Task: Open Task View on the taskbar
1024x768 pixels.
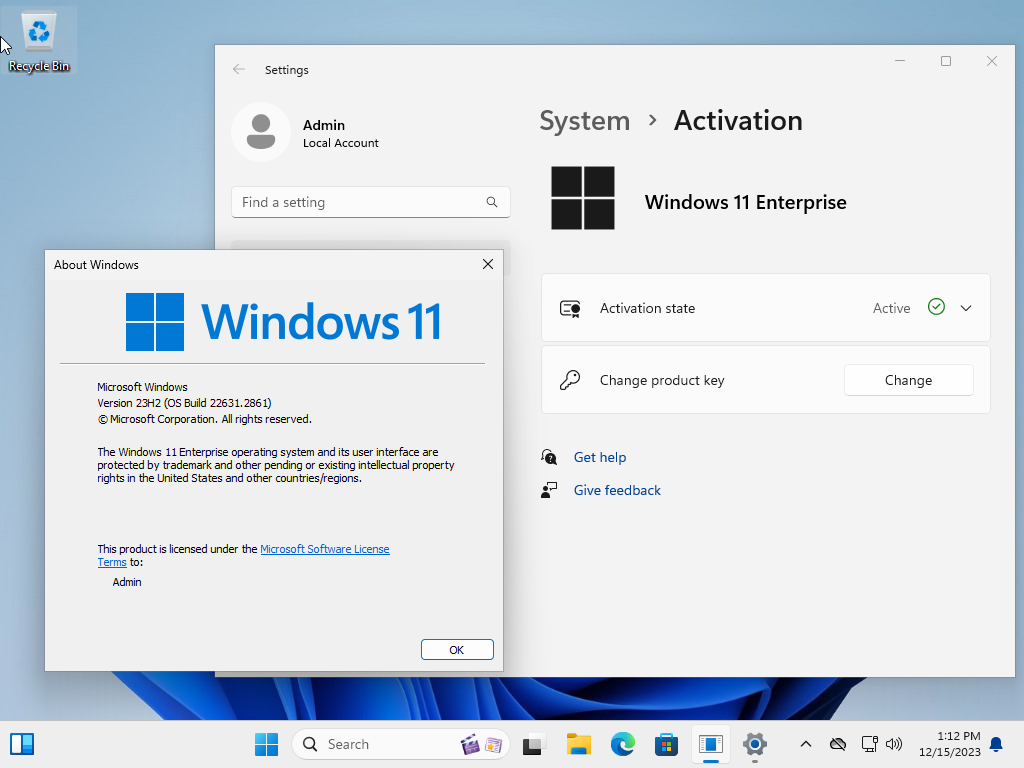Action: 535,744
